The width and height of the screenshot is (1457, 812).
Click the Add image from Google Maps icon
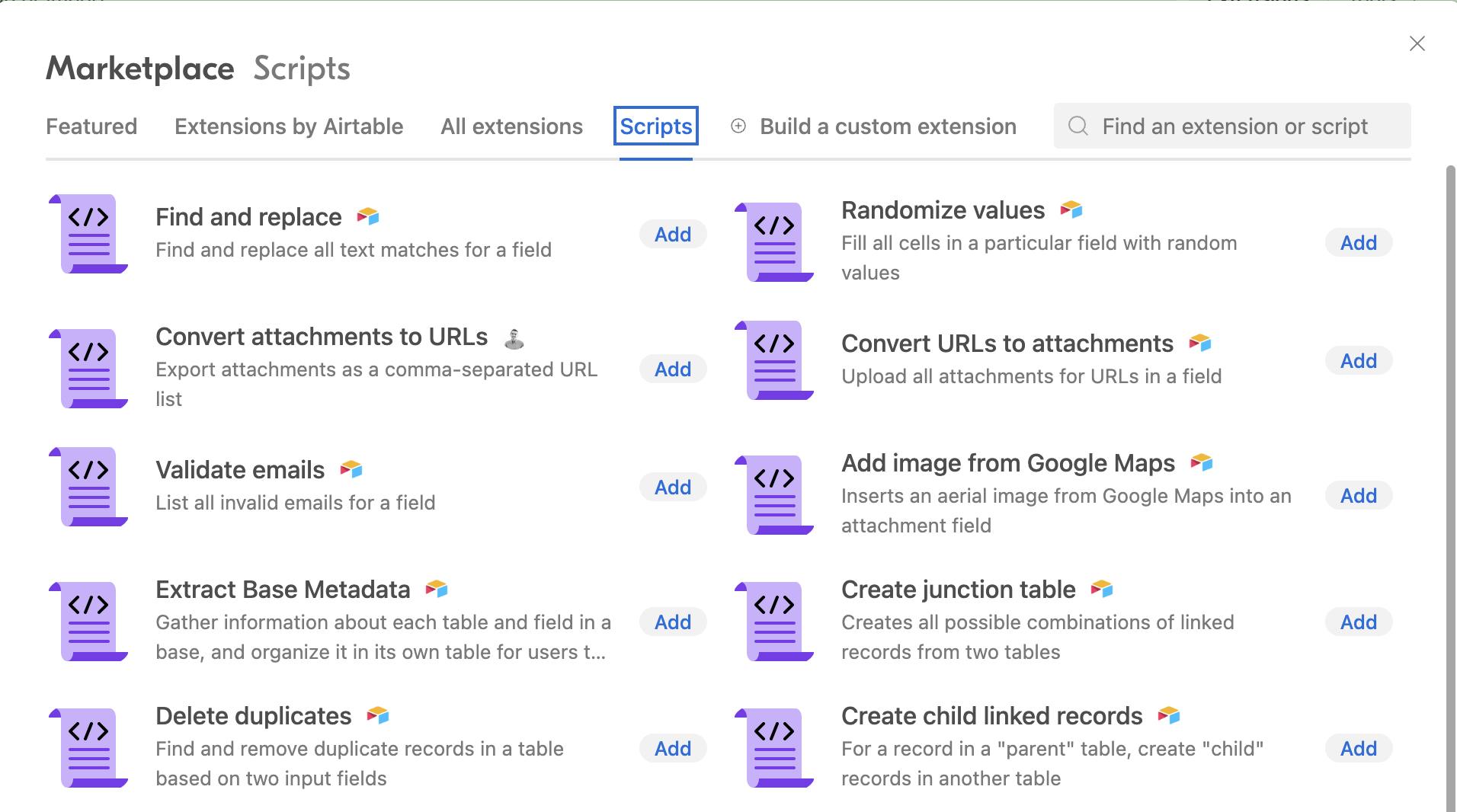[775, 495]
